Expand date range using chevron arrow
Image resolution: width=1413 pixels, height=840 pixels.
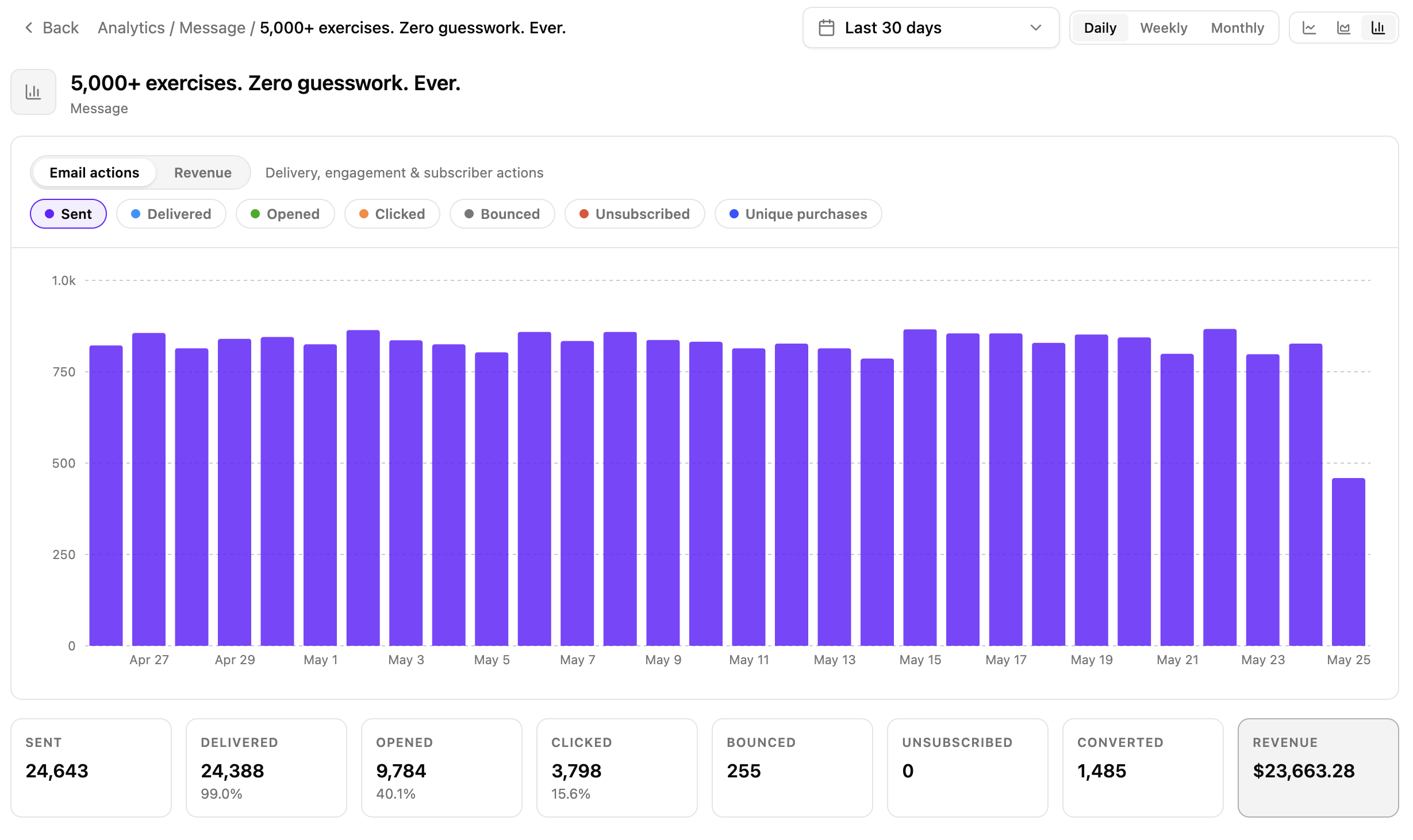(x=1036, y=28)
